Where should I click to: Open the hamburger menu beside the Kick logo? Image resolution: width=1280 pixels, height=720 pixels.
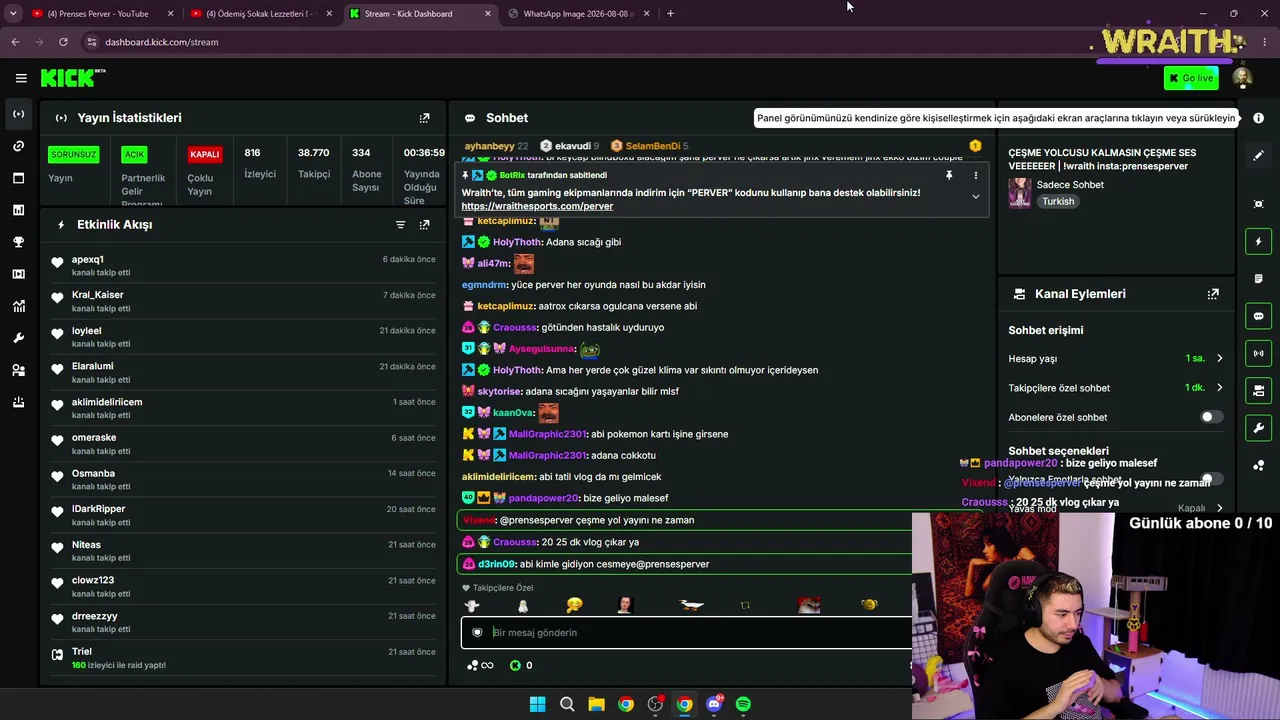(21, 78)
